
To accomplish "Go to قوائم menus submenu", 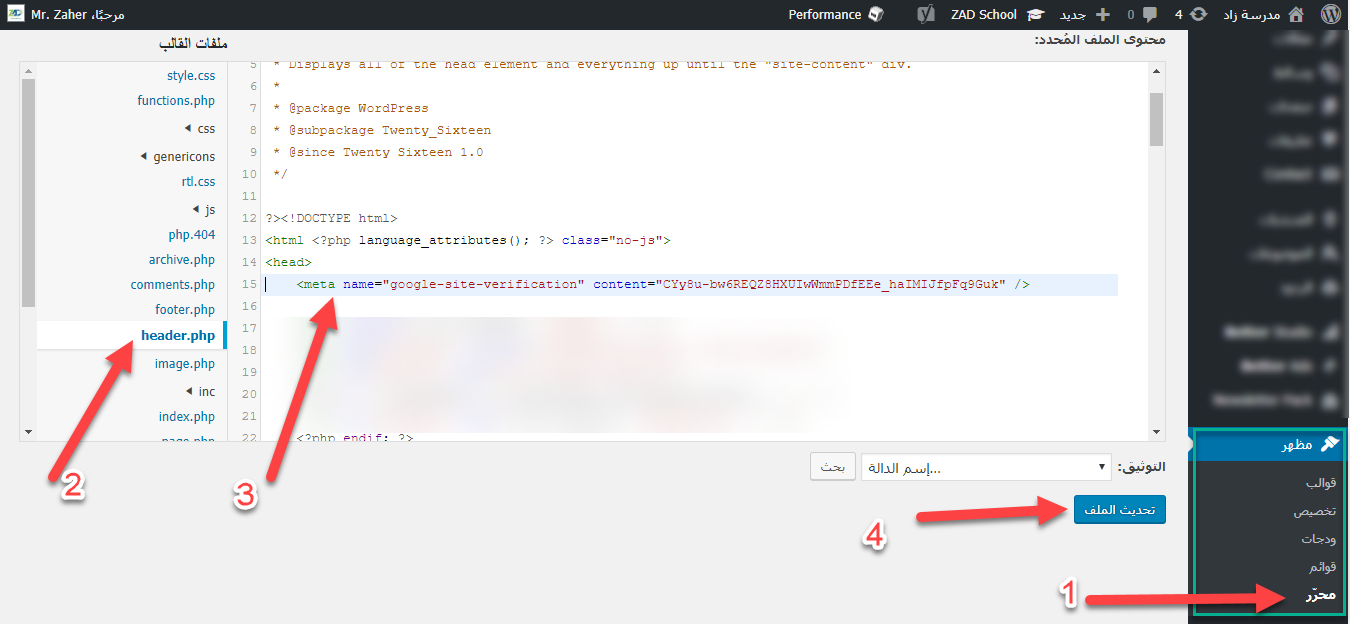I will pos(1322,567).
